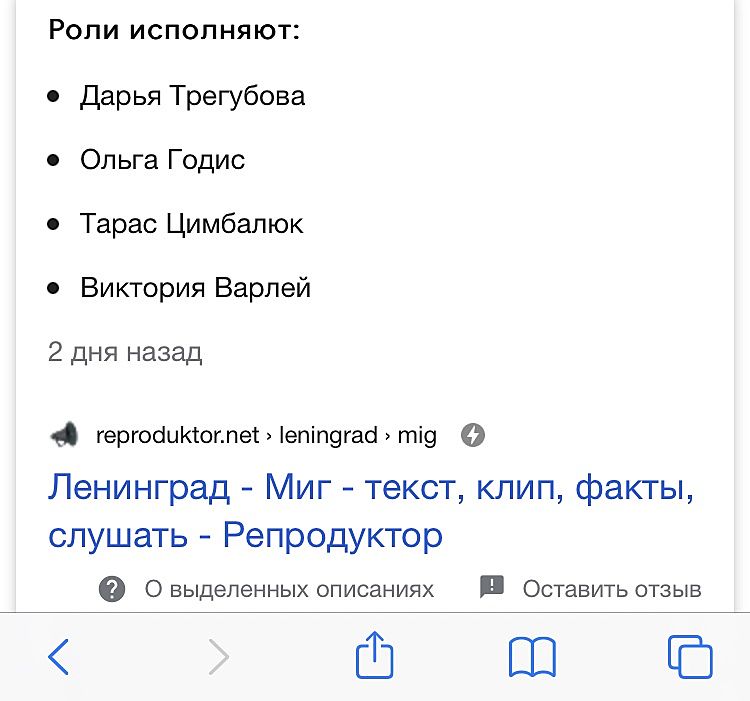Tap the Safari back arrow

(59, 657)
